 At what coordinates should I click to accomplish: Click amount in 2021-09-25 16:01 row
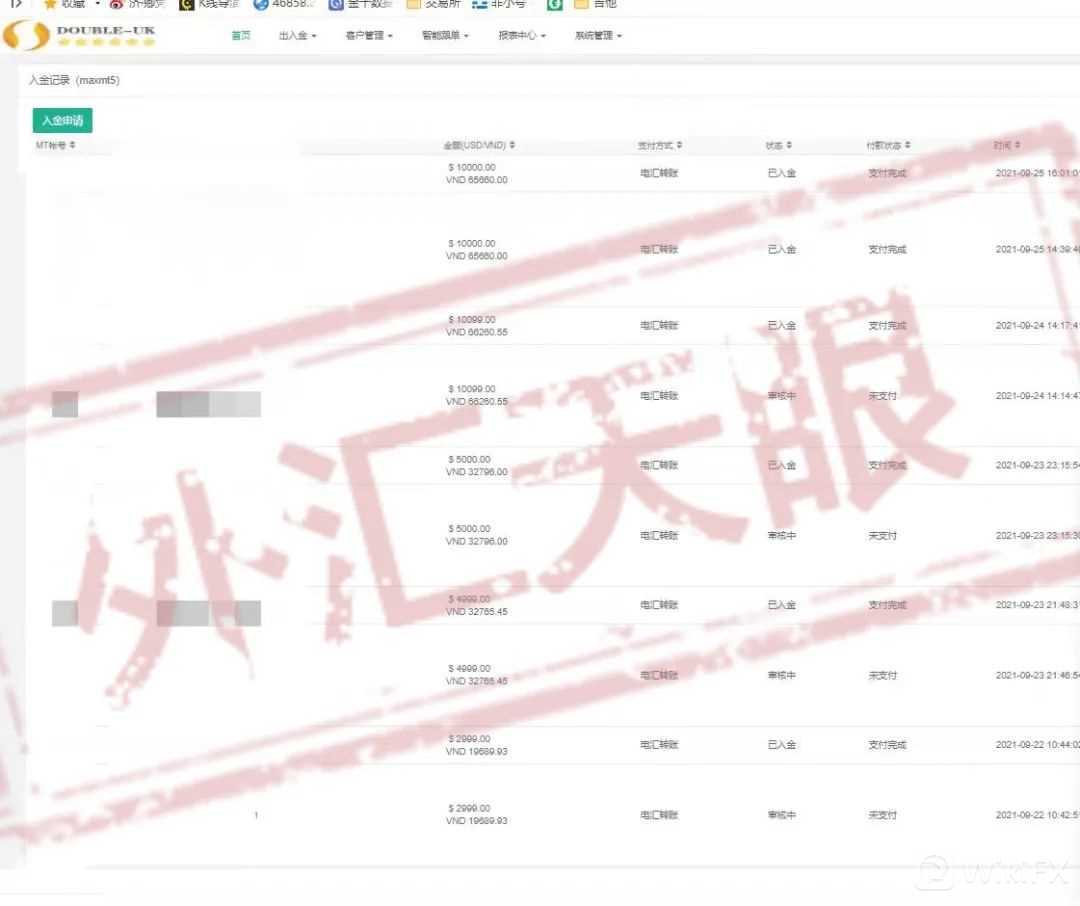click(x=477, y=174)
